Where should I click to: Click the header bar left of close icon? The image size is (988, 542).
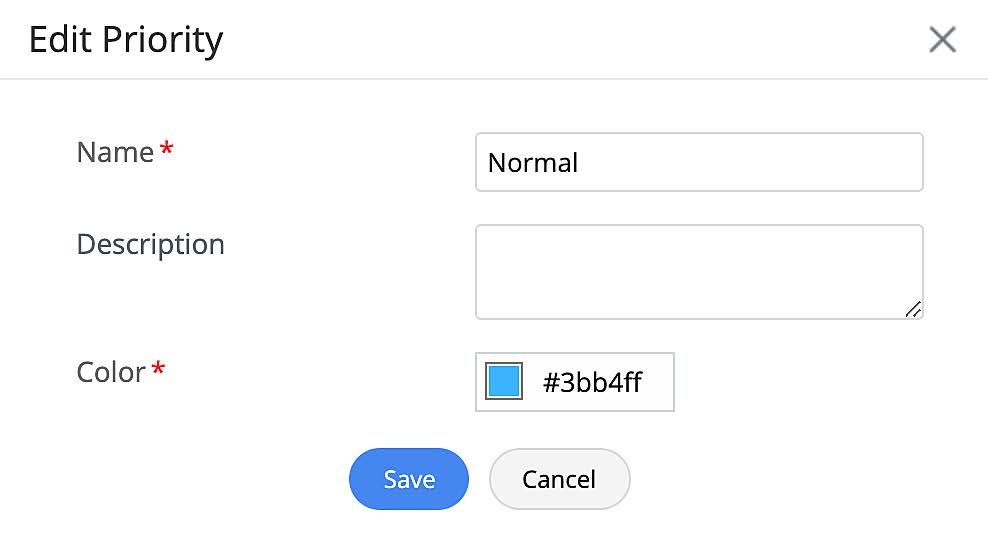(600, 40)
